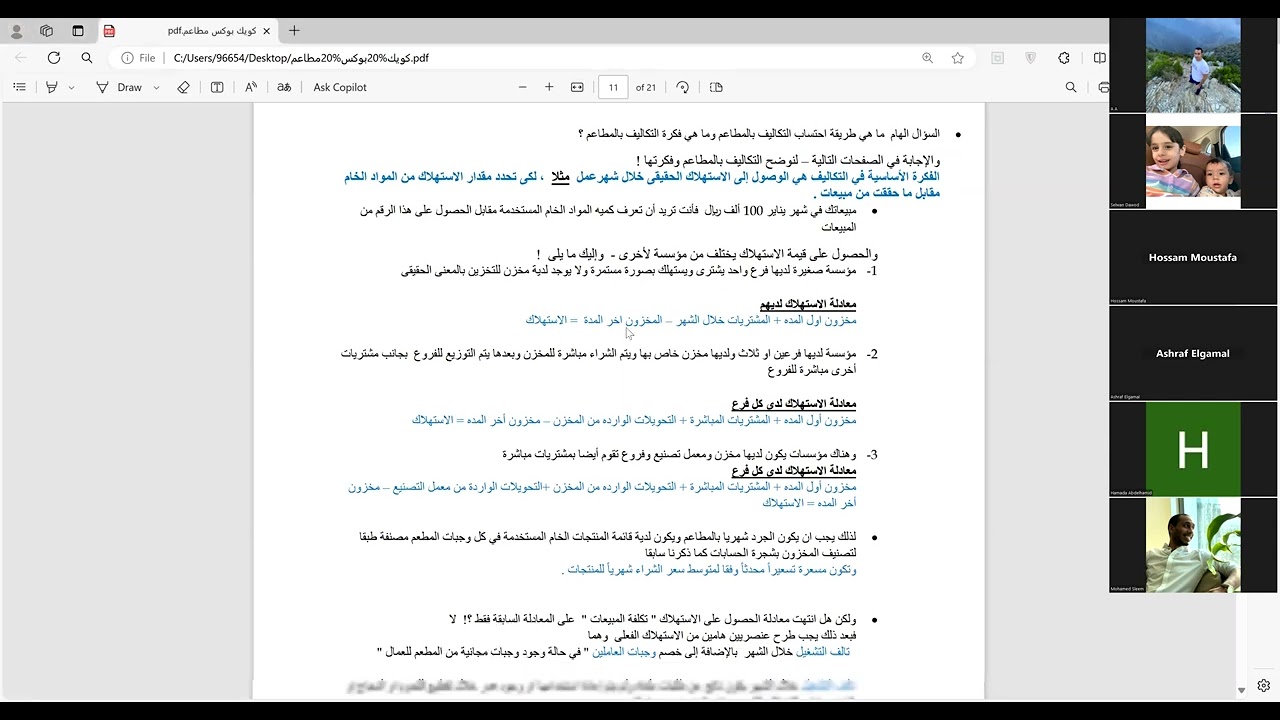
Task: Select the green H participant tile
Action: 1193,449
